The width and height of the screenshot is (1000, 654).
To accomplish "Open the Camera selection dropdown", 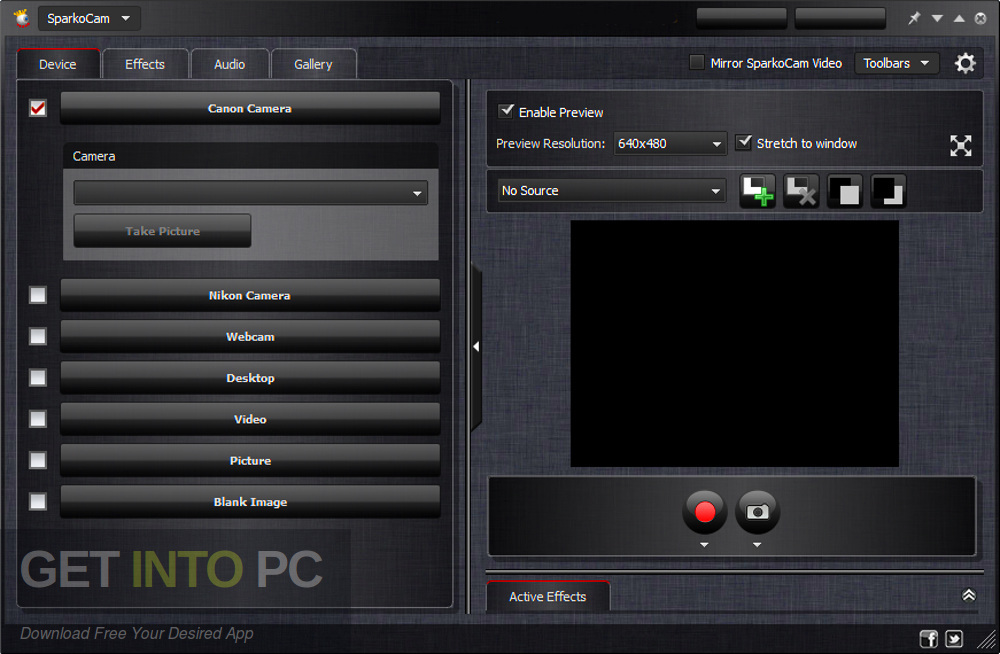I will click(x=251, y=193).
